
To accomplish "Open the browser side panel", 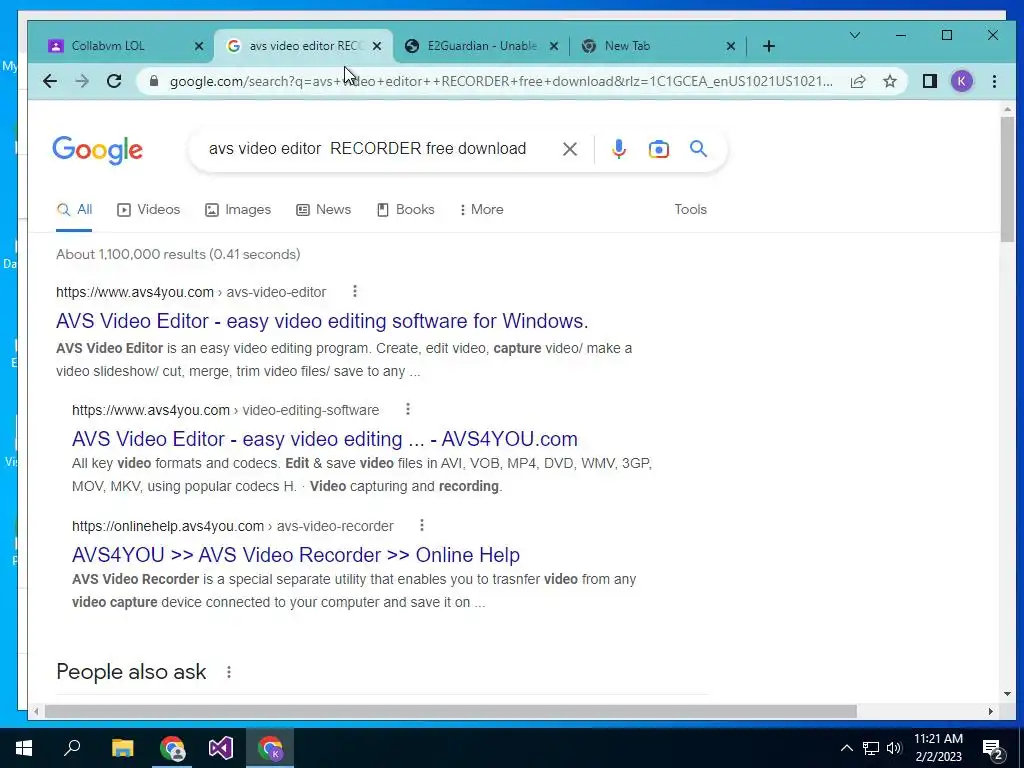I will click(930, 81).
